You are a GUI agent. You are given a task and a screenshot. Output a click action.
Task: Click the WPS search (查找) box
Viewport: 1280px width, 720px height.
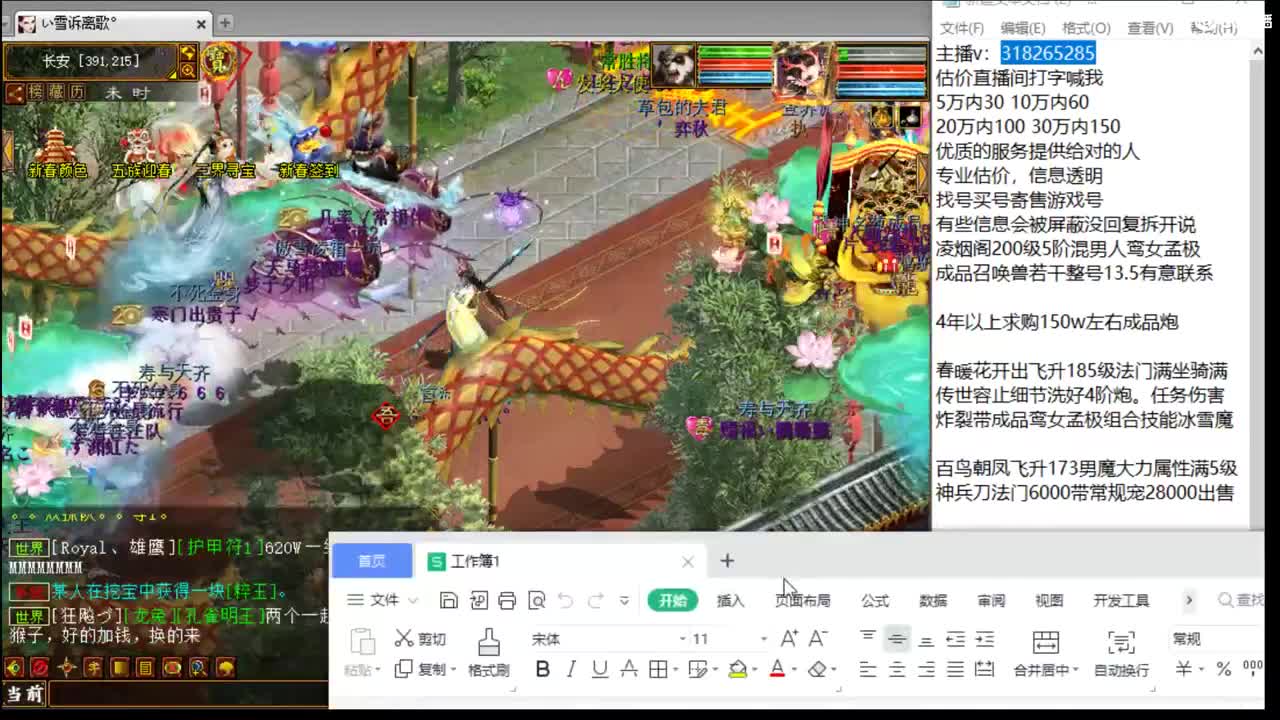tap(1241, 600)
